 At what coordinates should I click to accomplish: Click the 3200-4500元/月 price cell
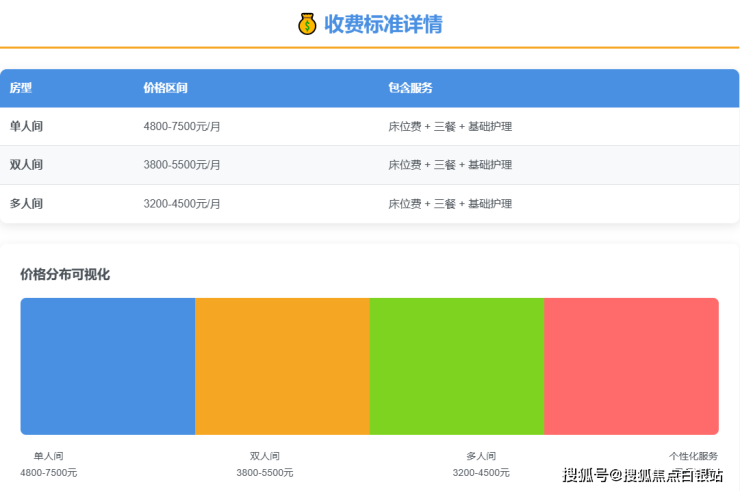pos(182,204)
